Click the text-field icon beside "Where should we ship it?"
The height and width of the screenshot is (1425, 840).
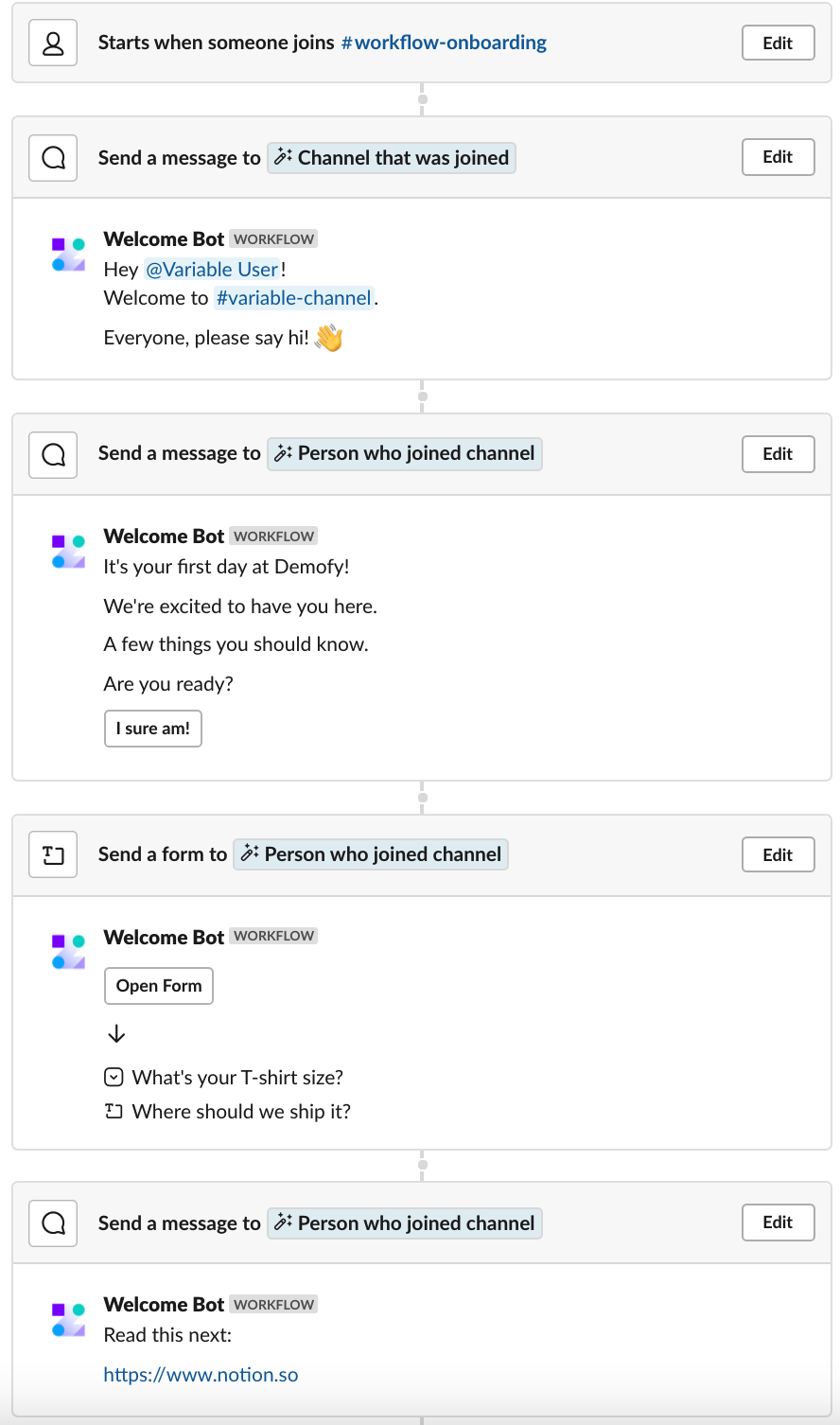click(114, 1112)
